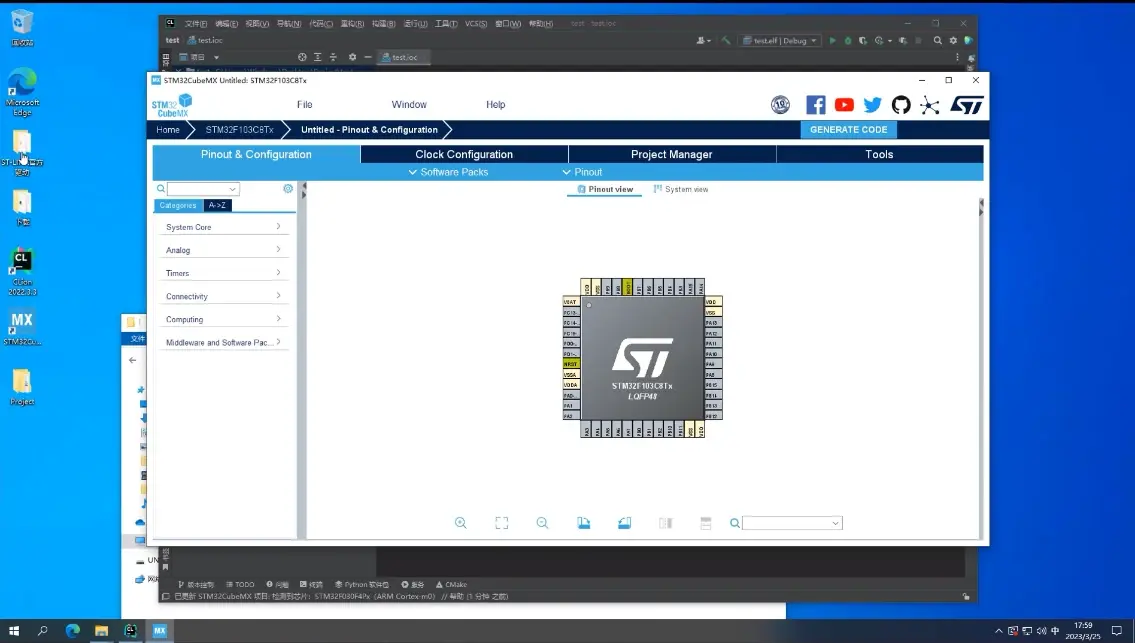This screenshot has height=643, width=1135.
Task: Click the settings gear in categories panel
Action: [288, 189]
